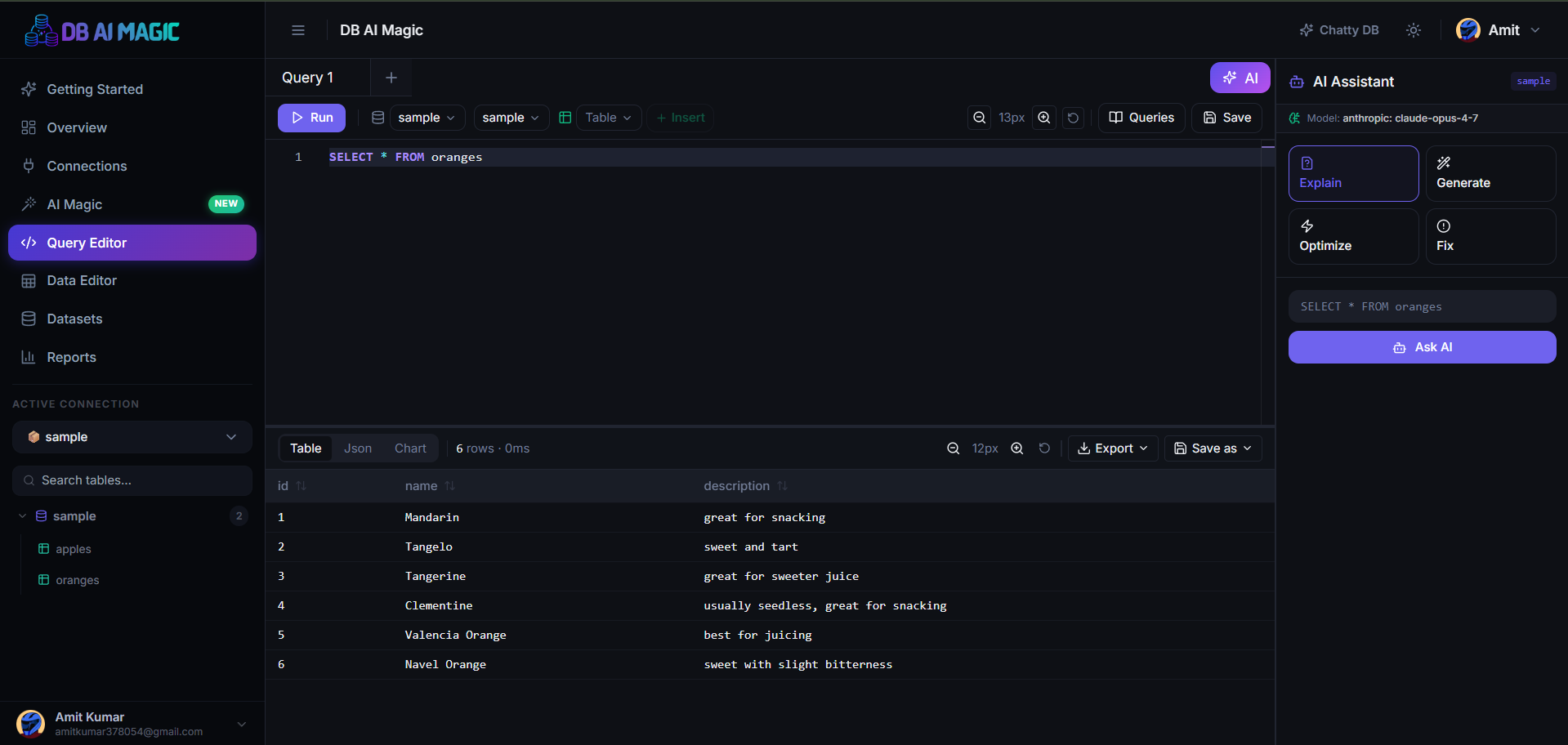Select the Explain AI mode

click(x=1353, y=173)
